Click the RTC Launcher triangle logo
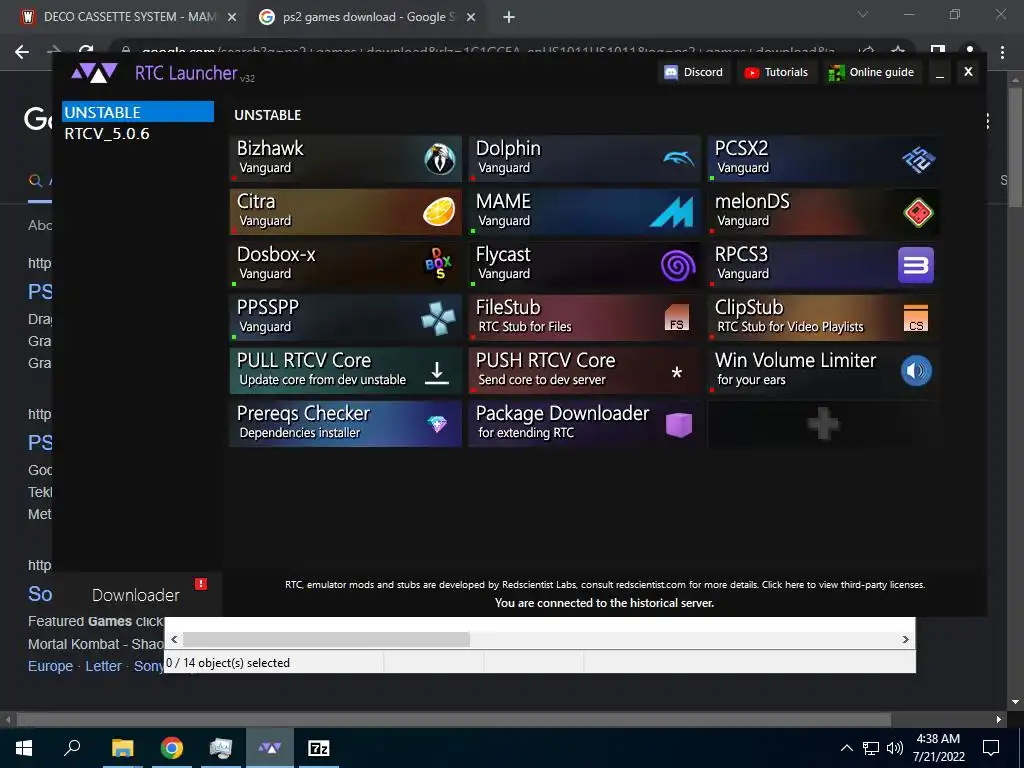 pos(95,72)
